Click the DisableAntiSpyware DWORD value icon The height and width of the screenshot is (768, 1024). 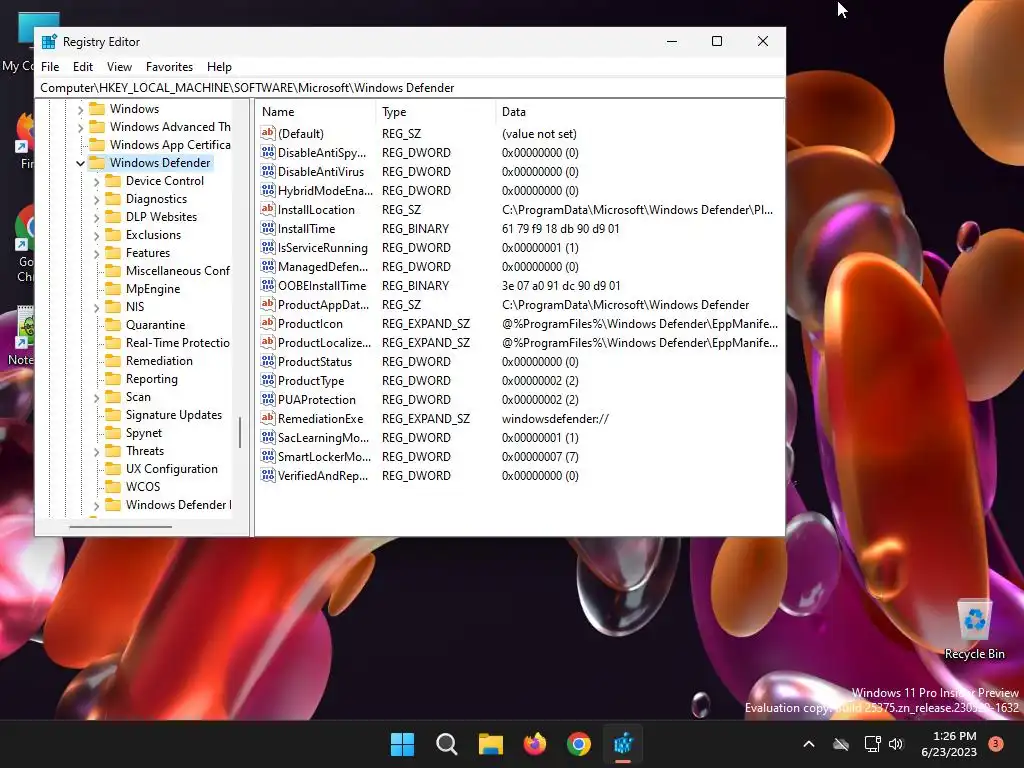tap(268, 152)
